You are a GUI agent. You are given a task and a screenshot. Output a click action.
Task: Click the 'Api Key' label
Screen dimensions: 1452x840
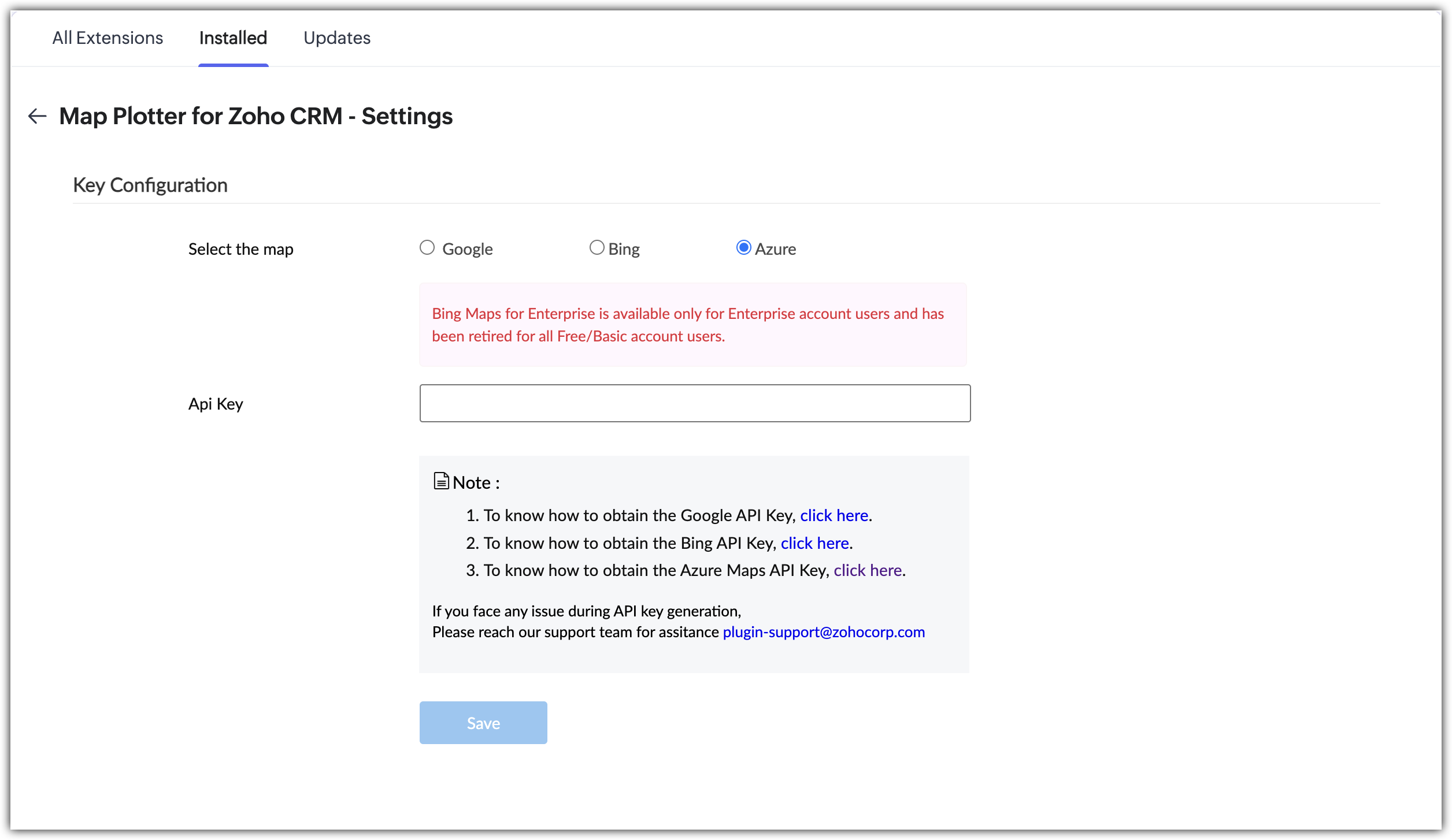(x=216, y=404)
